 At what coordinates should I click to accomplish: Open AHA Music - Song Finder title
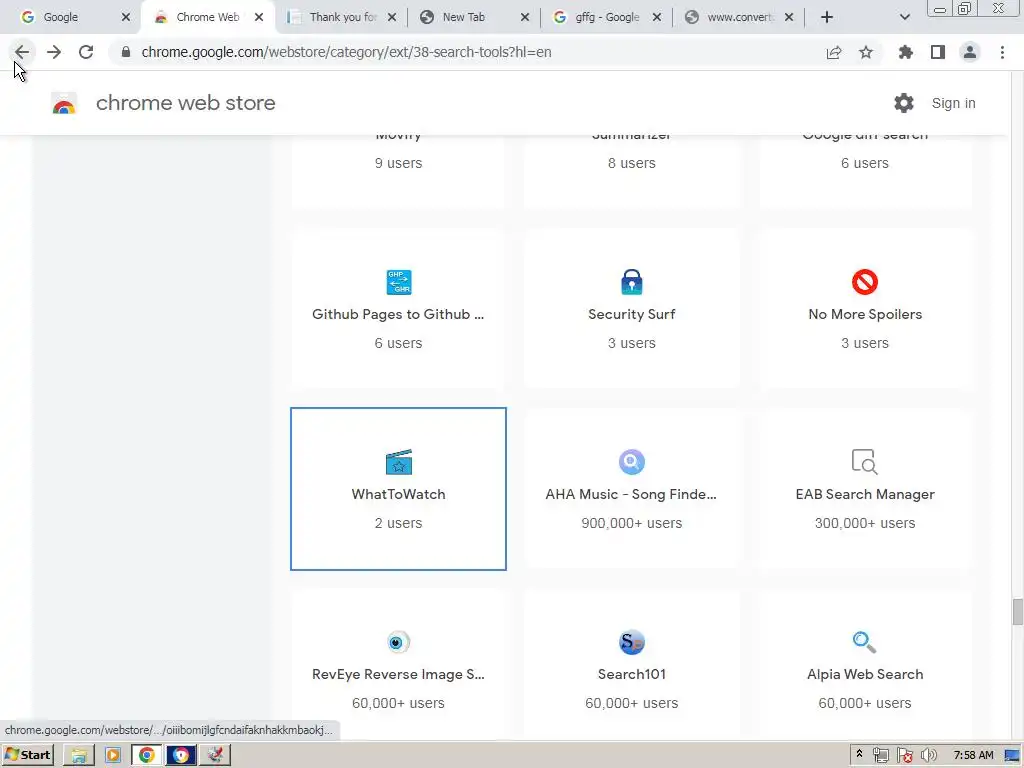coord(632,494)
